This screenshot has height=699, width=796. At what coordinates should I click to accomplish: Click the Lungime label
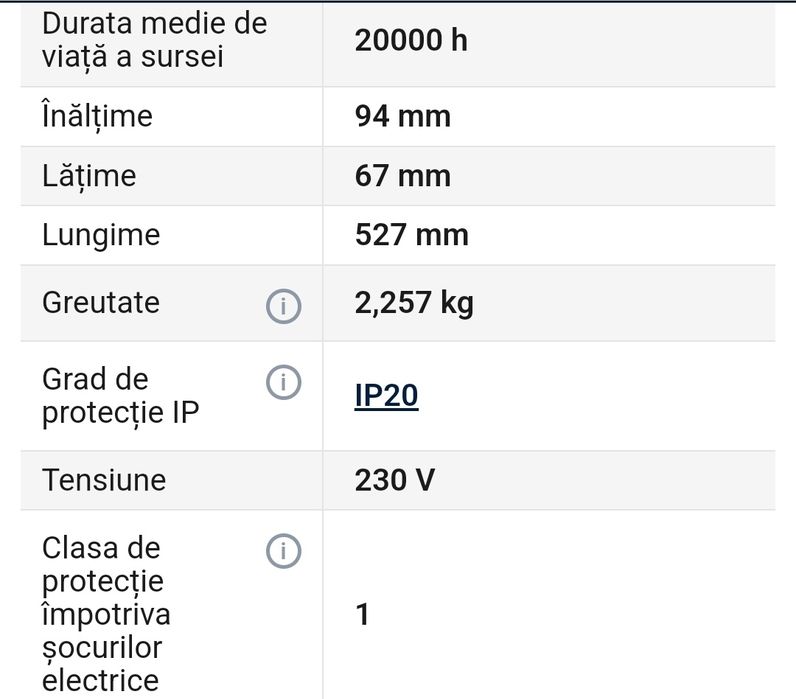coord(100,235)
